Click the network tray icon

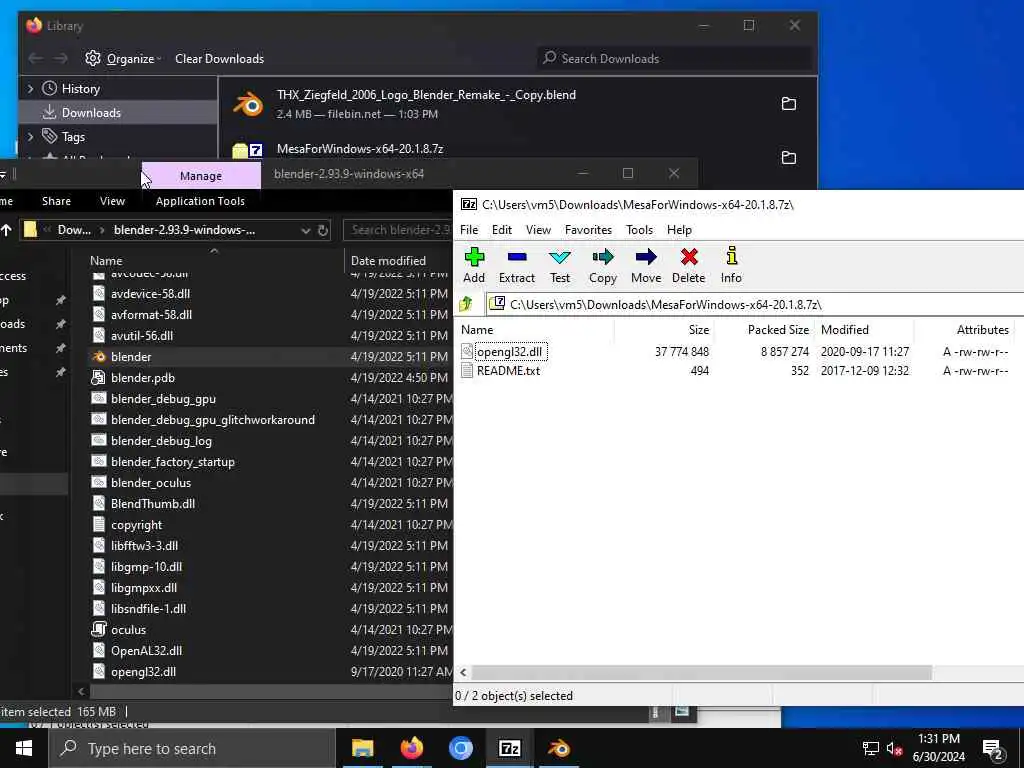[871, 749]
